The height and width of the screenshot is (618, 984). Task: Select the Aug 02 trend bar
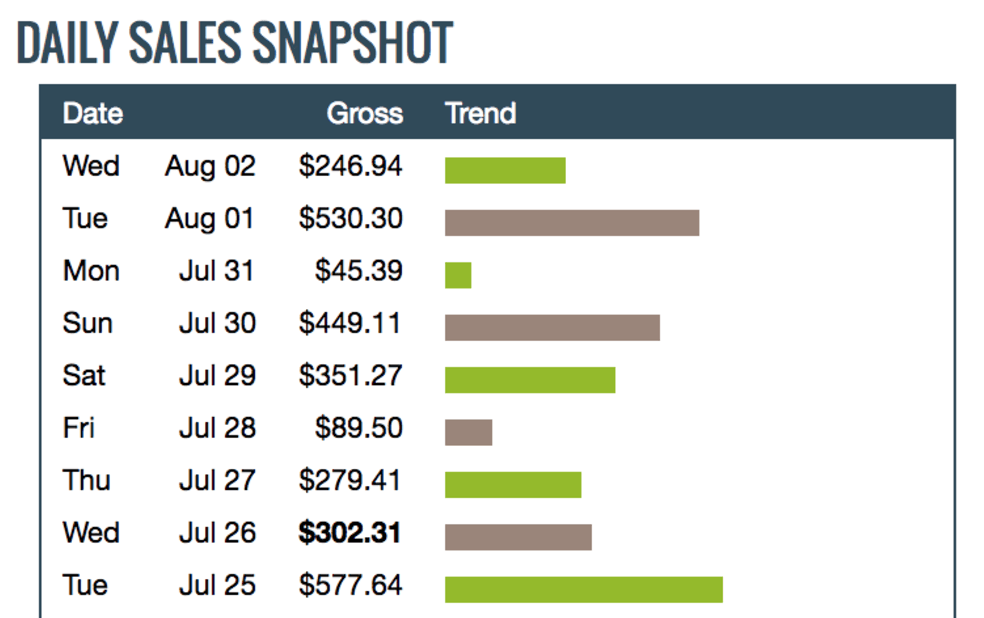point(505,171)
